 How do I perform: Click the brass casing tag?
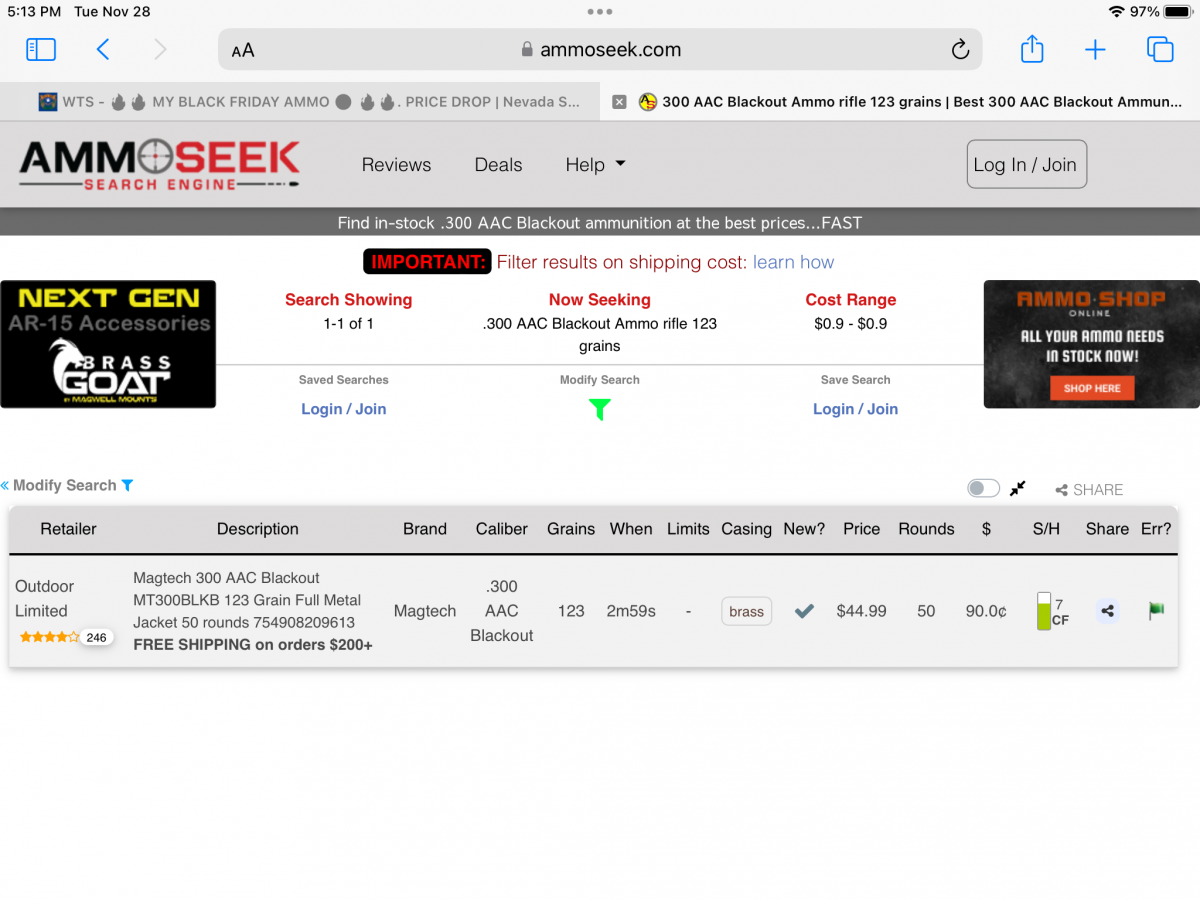point(746,611)
